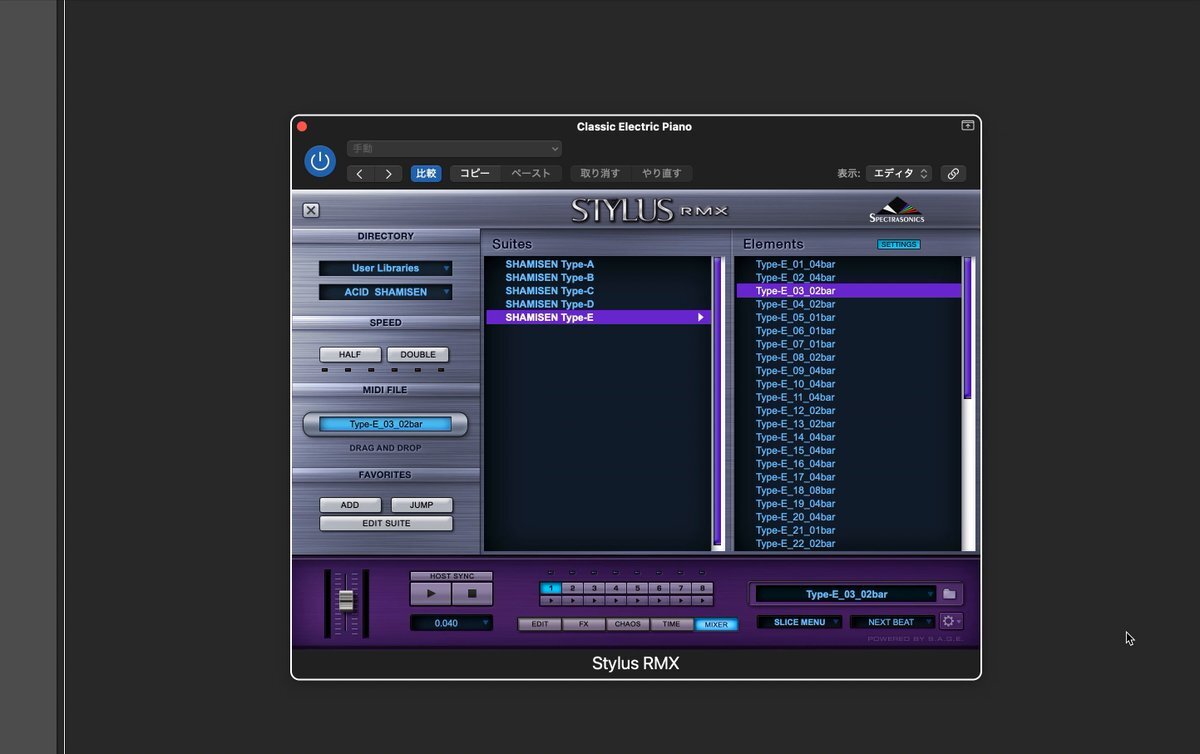Select Type-E_18_08bar in Elements list
The width and height of the screenshot is (1200, 754).
795,490
